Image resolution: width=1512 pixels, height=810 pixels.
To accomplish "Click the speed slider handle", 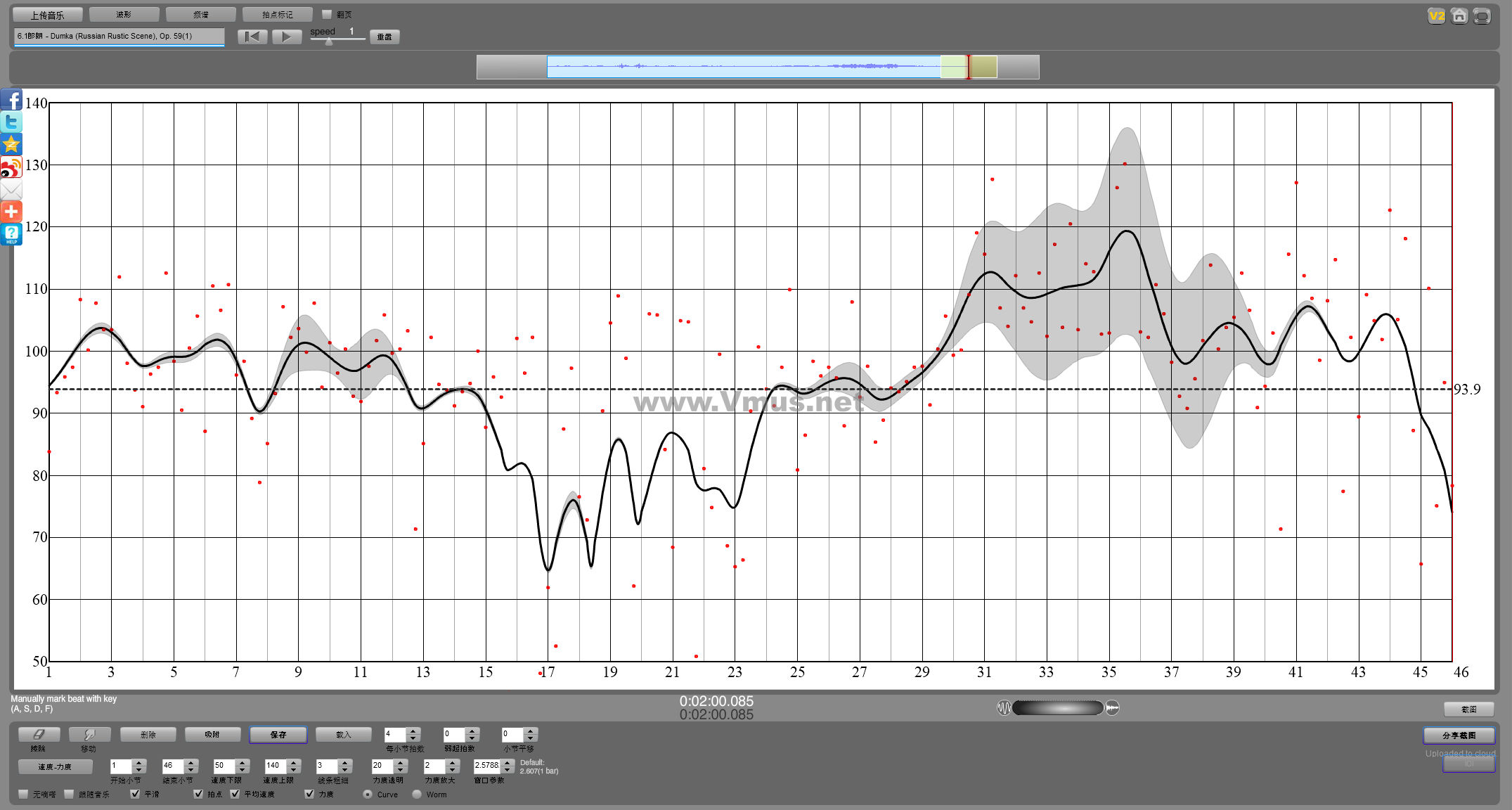I will (x=329, y=41).
